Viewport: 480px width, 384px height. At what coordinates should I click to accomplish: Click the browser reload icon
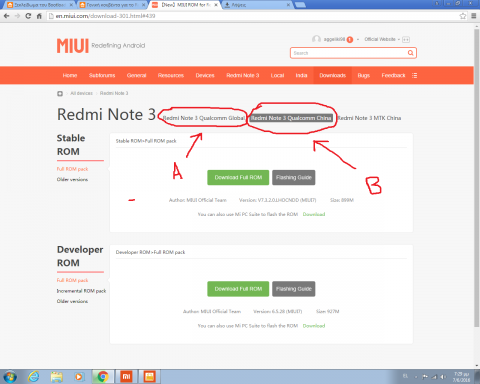tap(28, 16)
